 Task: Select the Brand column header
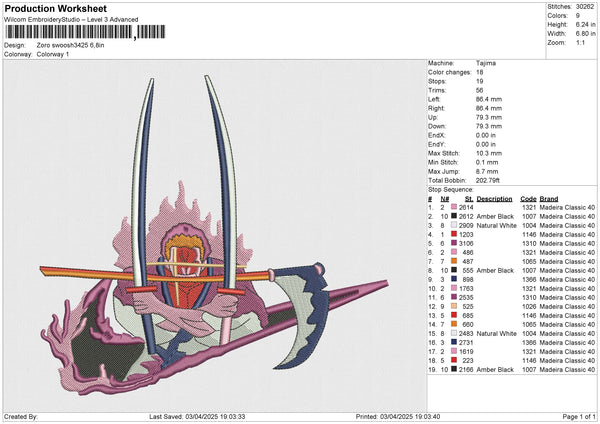pos(549,199)
